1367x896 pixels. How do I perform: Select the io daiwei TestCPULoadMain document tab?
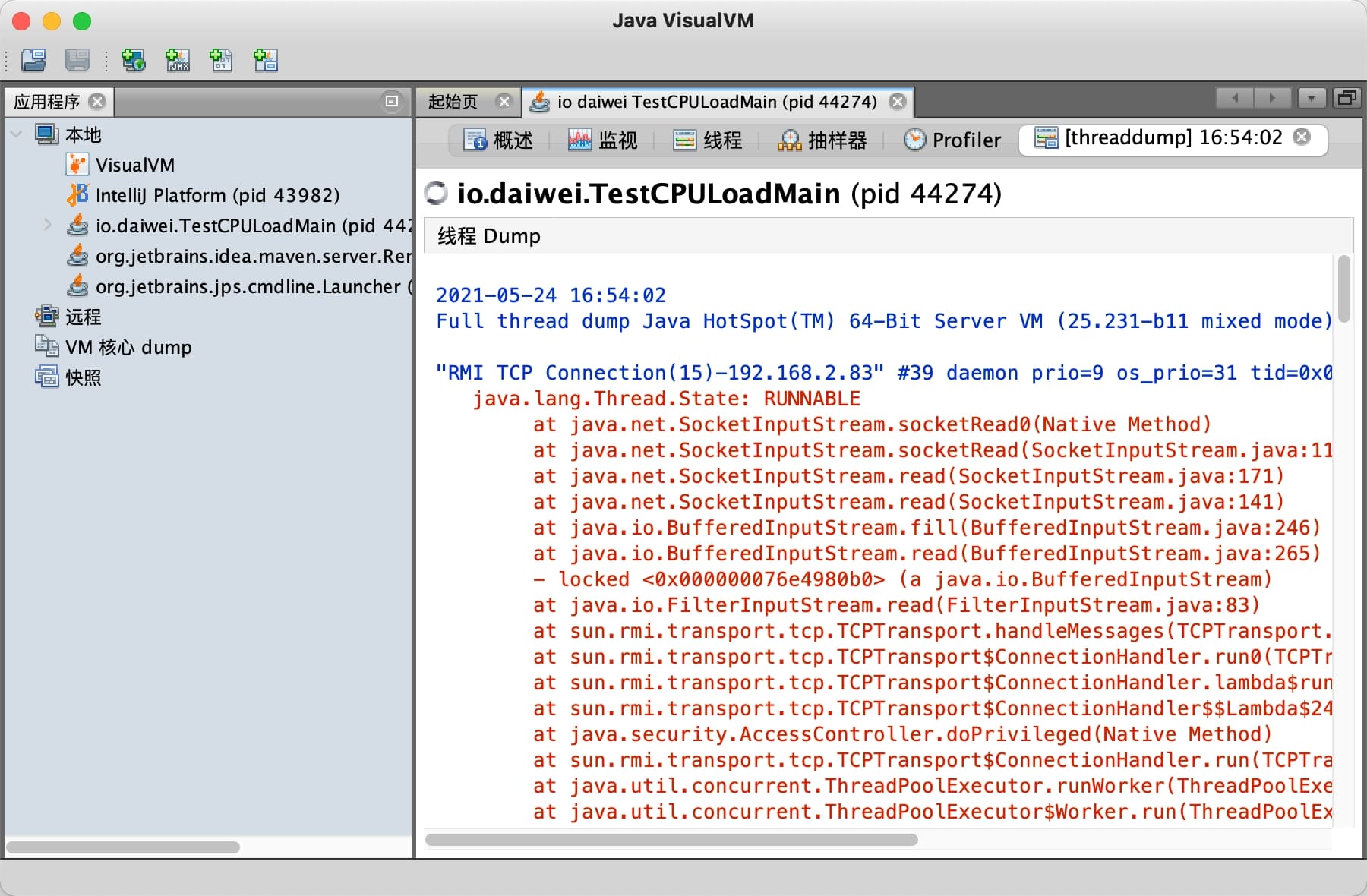tap(717, 102)
